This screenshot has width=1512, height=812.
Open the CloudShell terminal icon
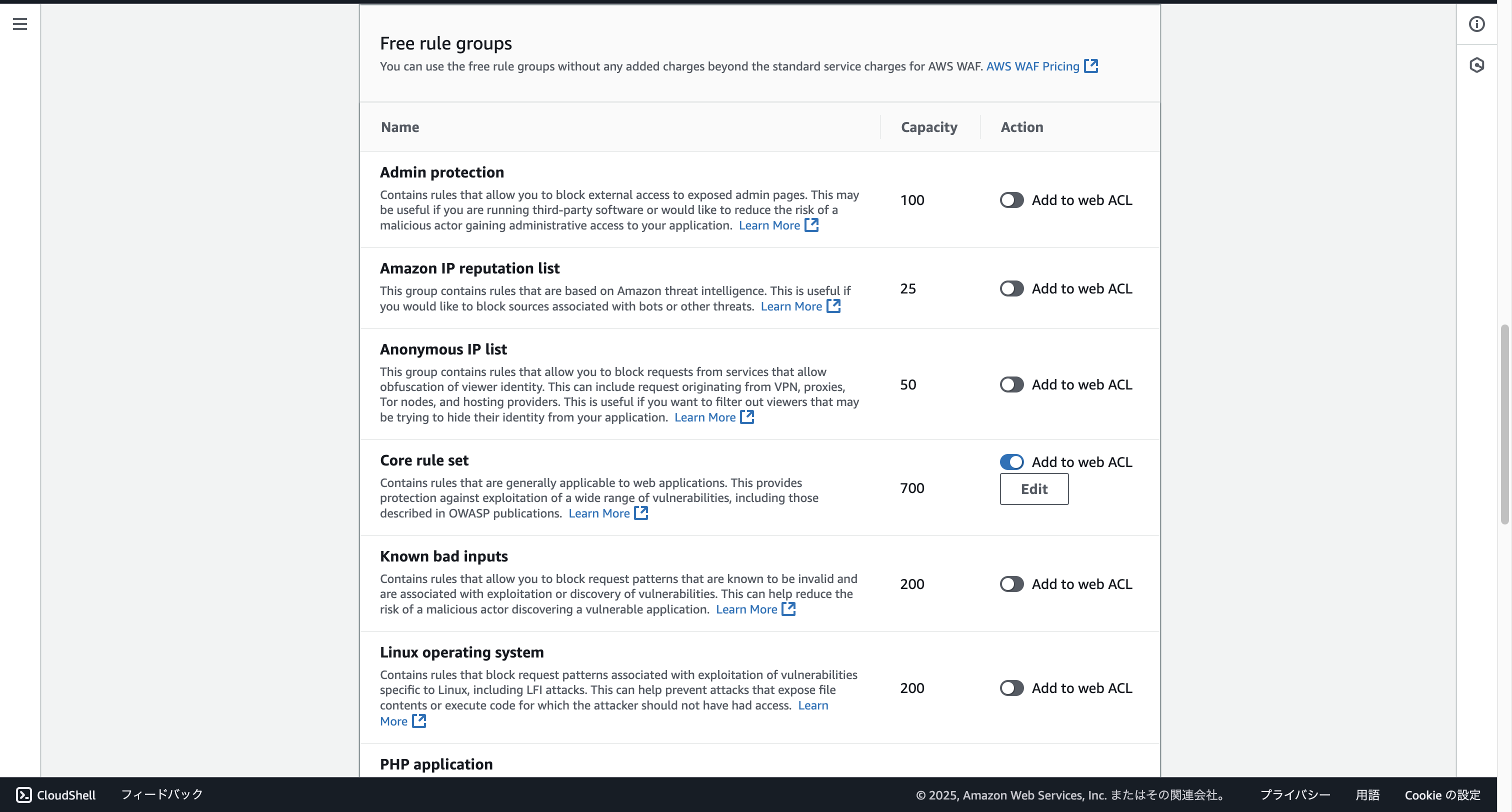click(23, 795)
